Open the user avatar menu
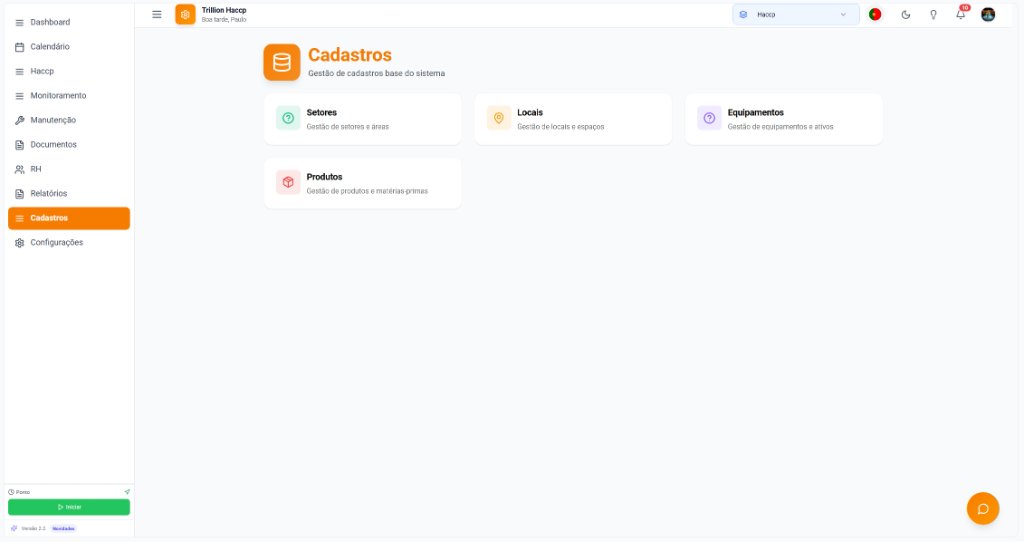The width and height of the screenshot is (1024, 542). click(988, 14)
